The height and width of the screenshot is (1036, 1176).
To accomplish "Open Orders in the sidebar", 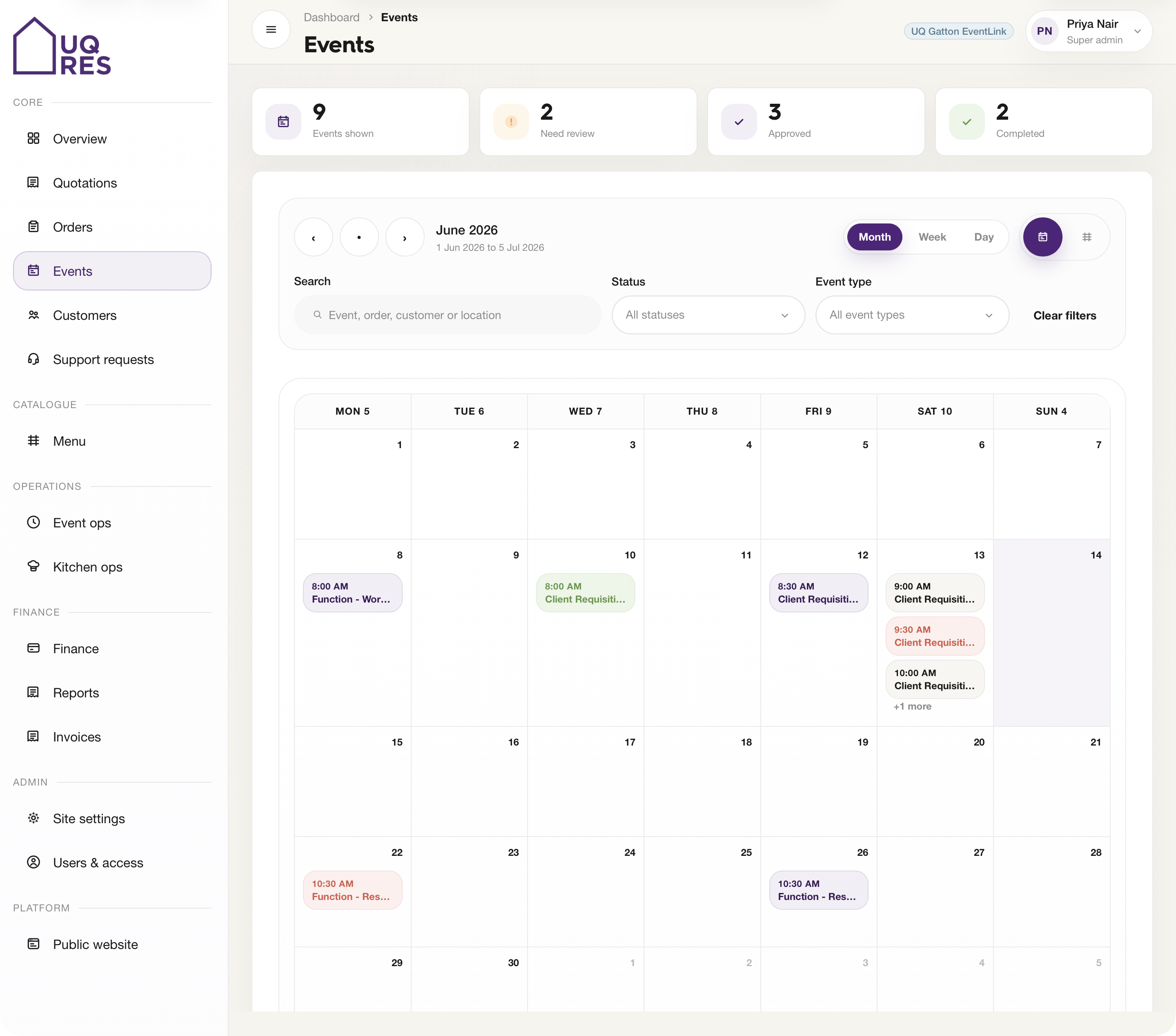I will pos(112,227).
